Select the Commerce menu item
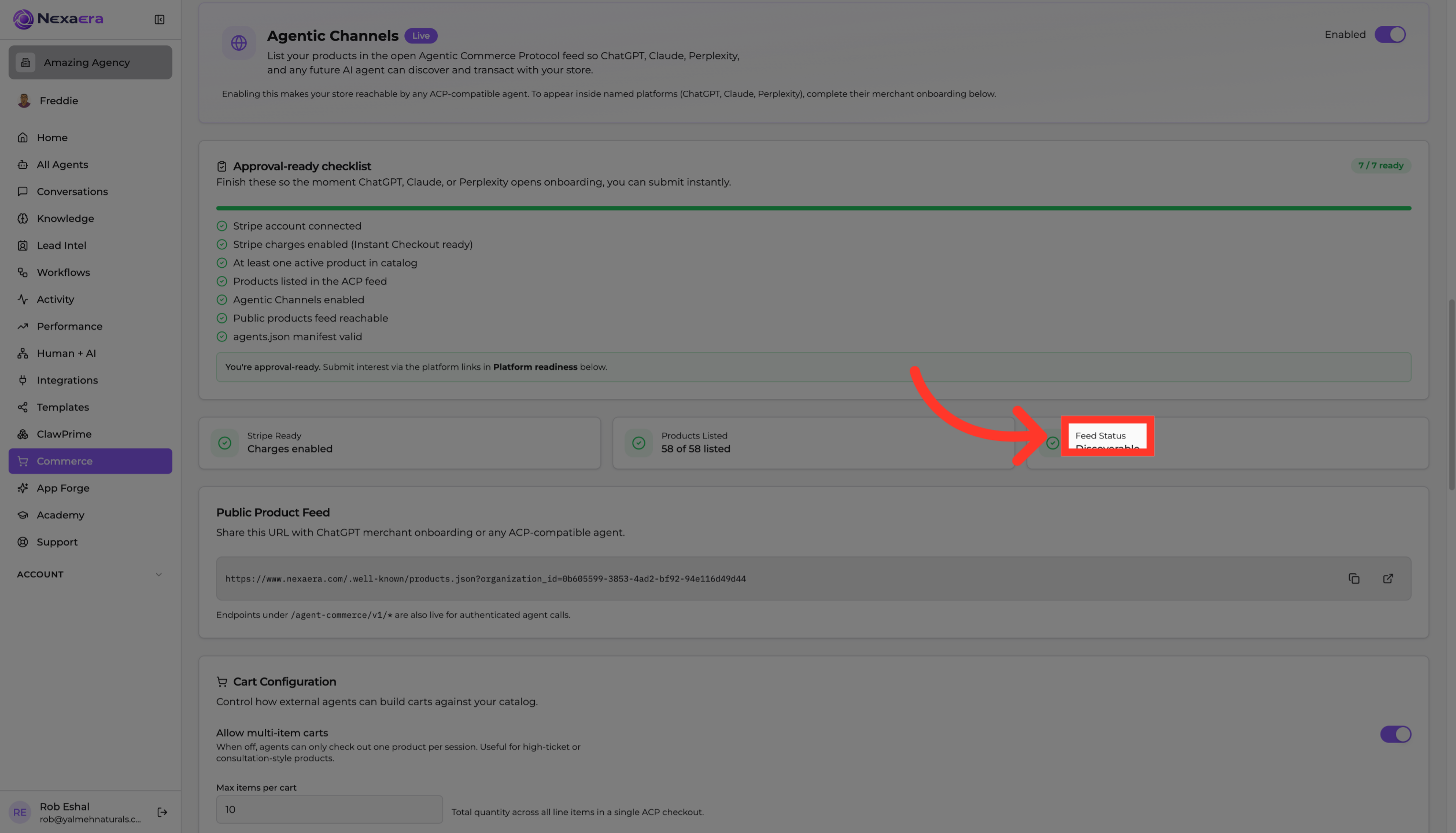Screen dimensions: 1456x833 90,461
